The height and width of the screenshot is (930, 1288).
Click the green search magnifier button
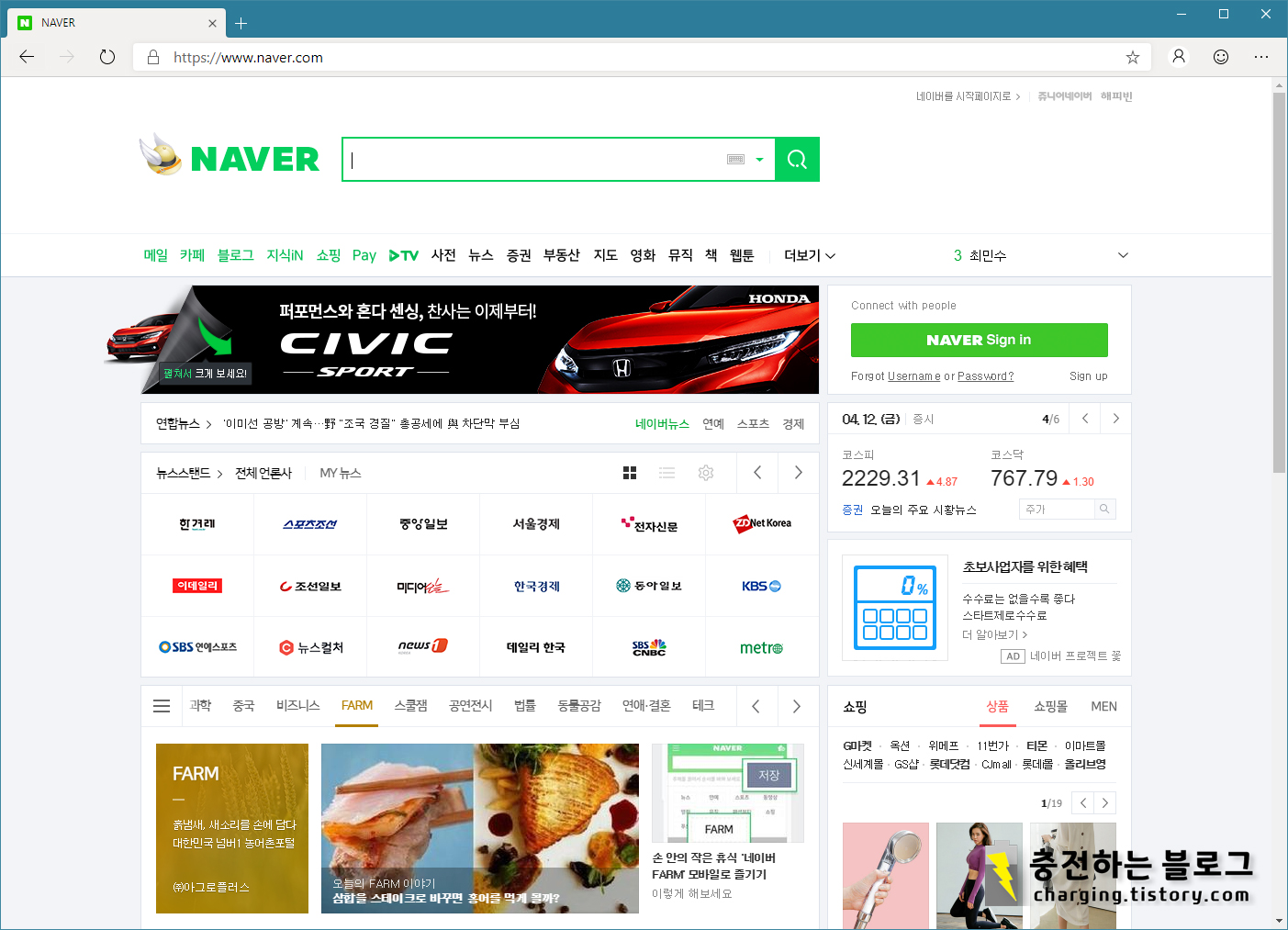point(797,160)
